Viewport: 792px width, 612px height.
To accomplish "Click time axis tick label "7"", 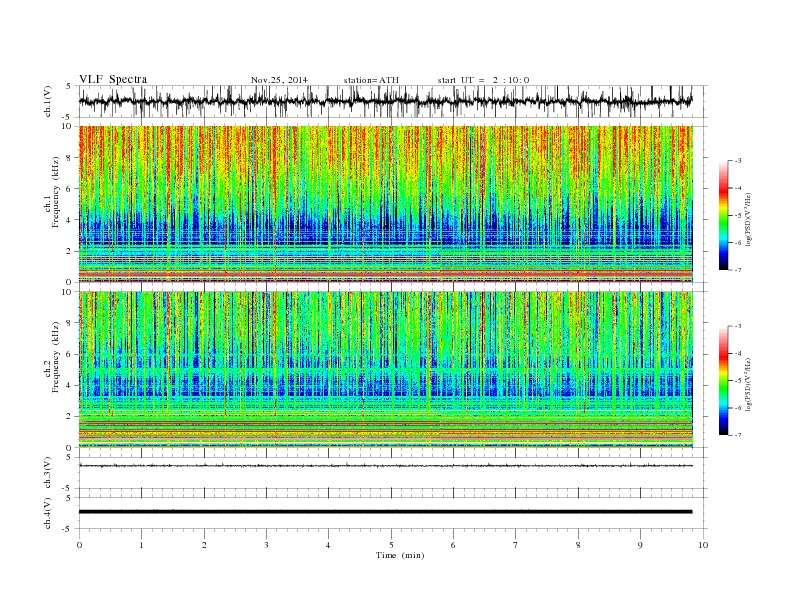I will click(516, 545).
